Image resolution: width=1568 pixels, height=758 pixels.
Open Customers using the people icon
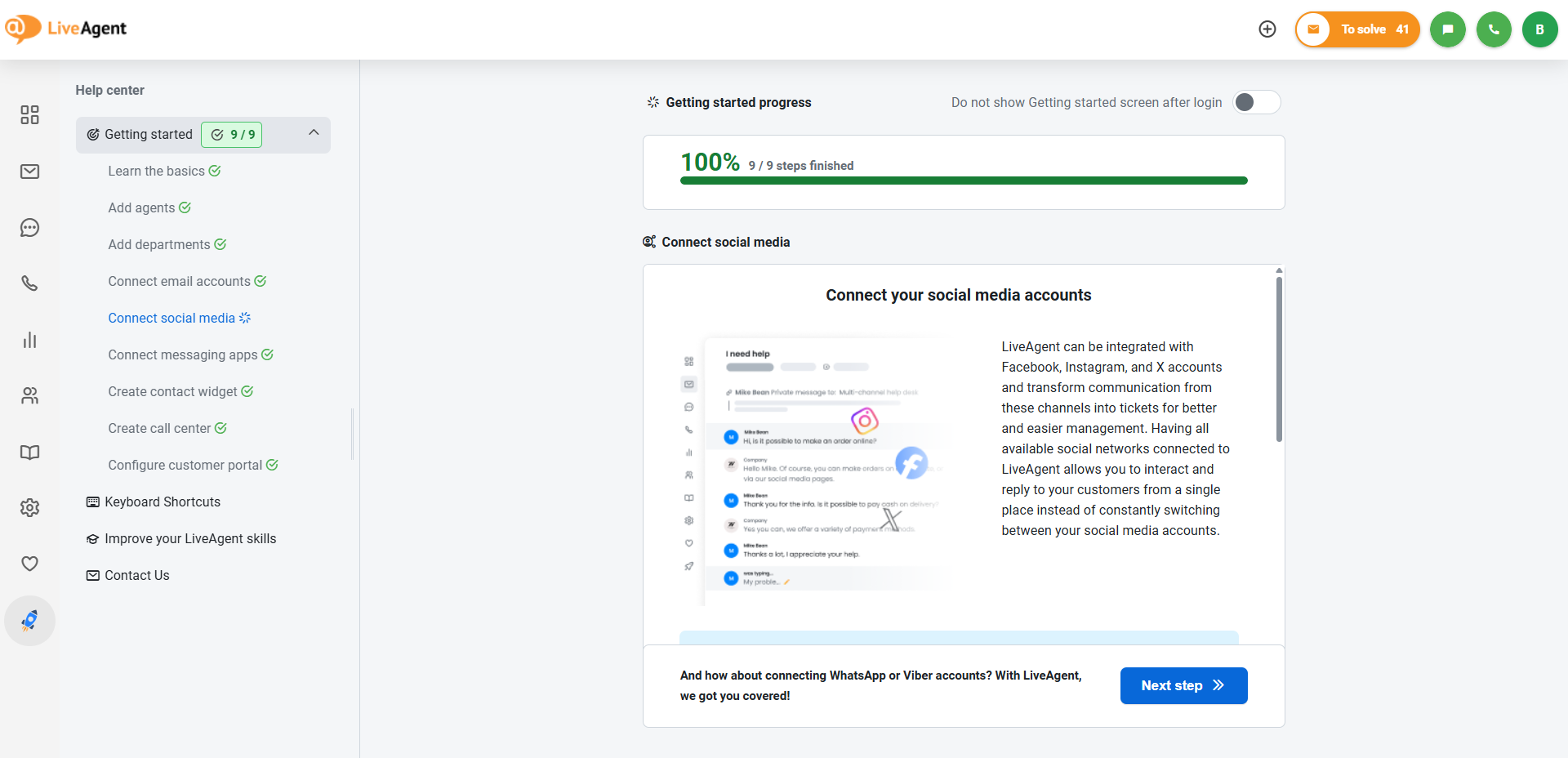coord(29,395)
